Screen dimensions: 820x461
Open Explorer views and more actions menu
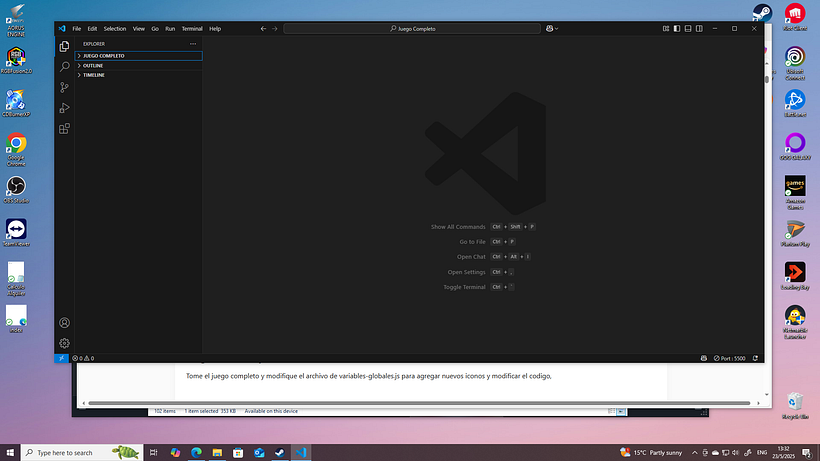point(193,44)
